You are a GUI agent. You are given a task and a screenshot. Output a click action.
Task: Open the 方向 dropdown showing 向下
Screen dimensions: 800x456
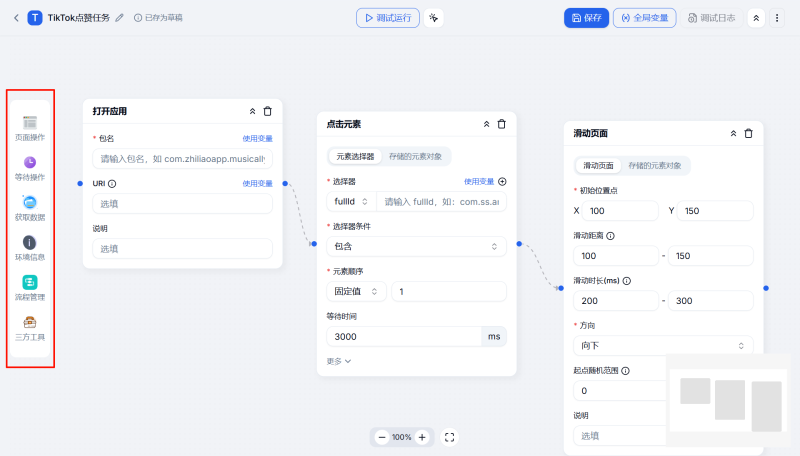point(663,345)
